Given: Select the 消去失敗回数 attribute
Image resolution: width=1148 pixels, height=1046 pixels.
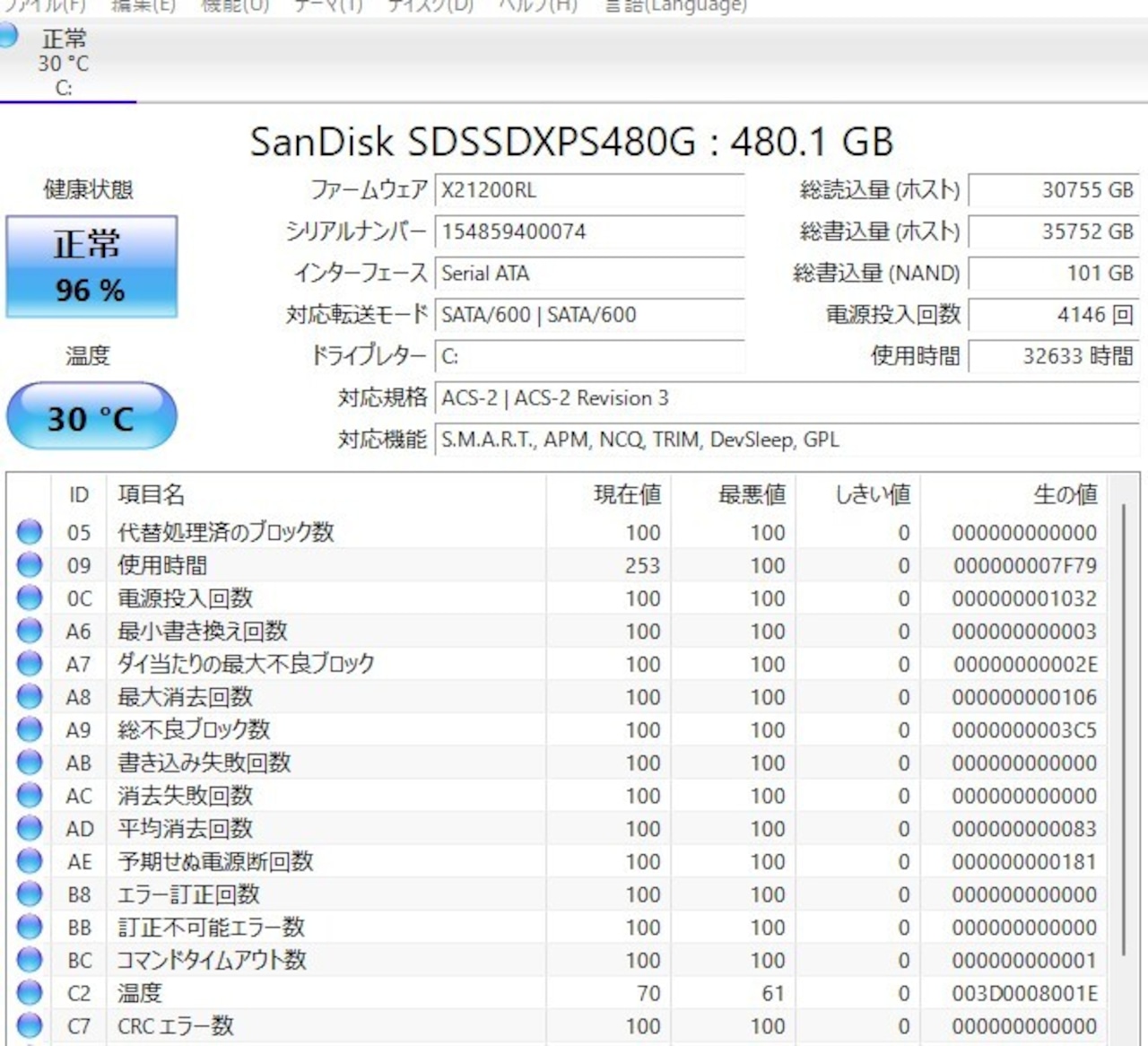Looking at the screenshot, I should click(x=186, y=796).
